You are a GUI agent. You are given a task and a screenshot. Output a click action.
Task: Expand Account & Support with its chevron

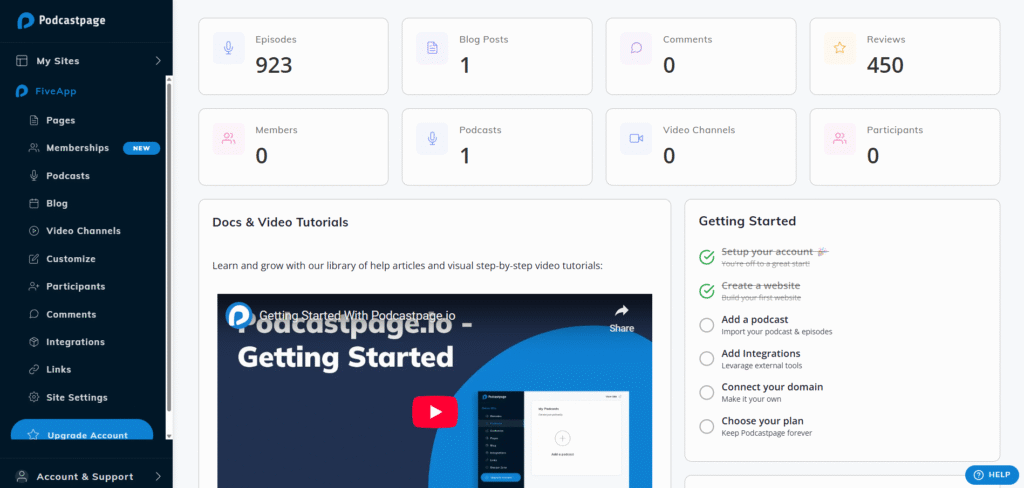pyautogui.click(x=157, y=476)
